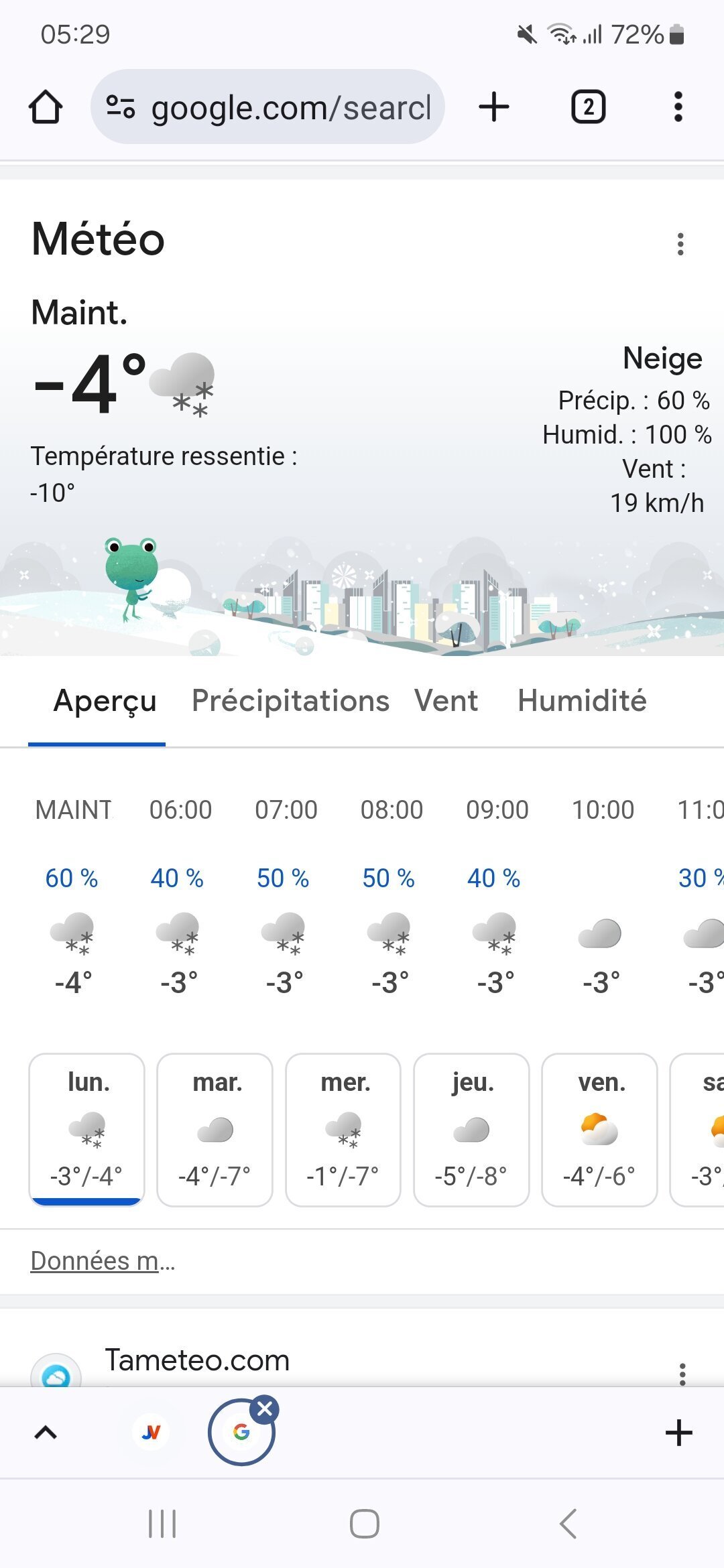
Task: Select the mardi forecast card
Action: (x=215, y=1130)
